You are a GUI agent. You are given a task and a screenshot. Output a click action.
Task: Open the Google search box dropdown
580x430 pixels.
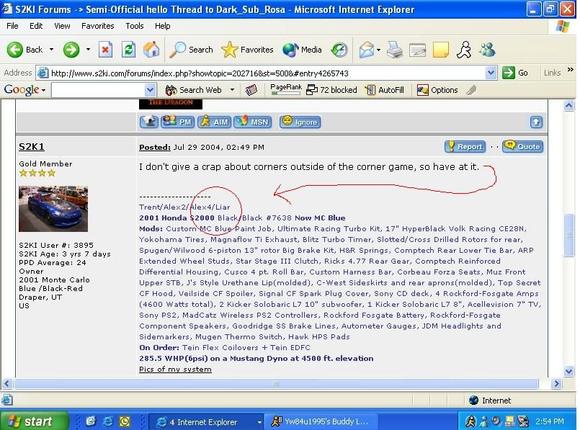coord(150,90)
